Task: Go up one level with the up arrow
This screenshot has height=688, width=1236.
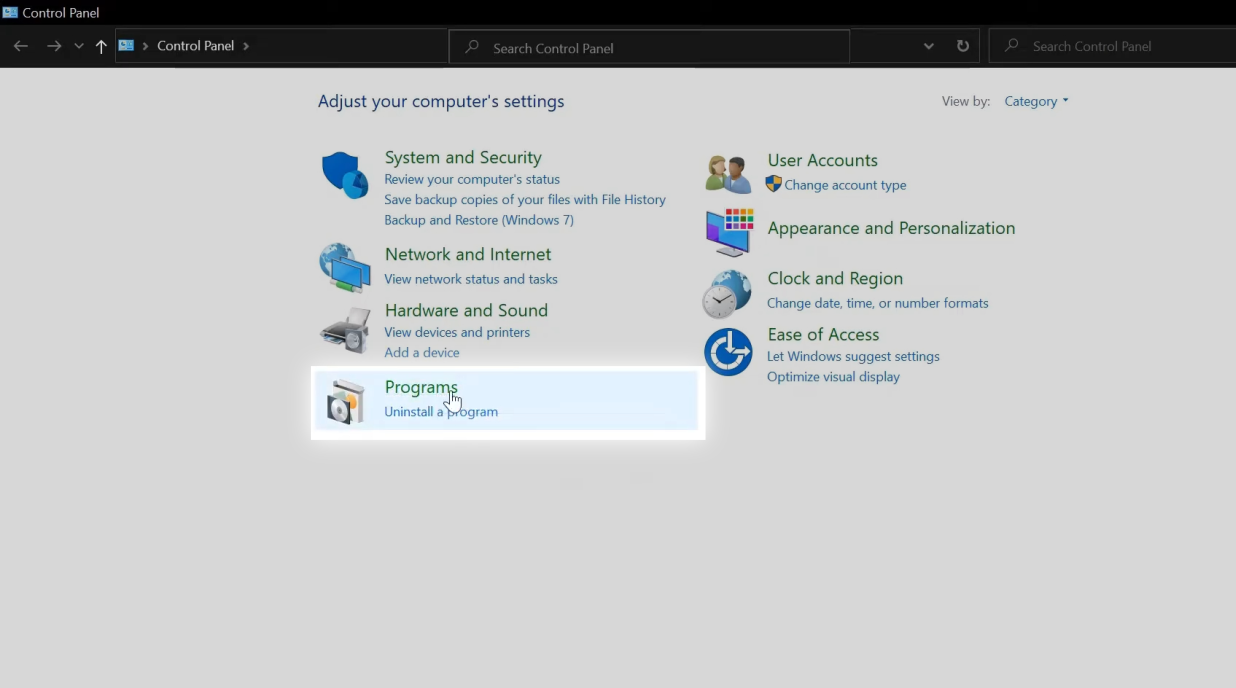Action: (101, 45)
